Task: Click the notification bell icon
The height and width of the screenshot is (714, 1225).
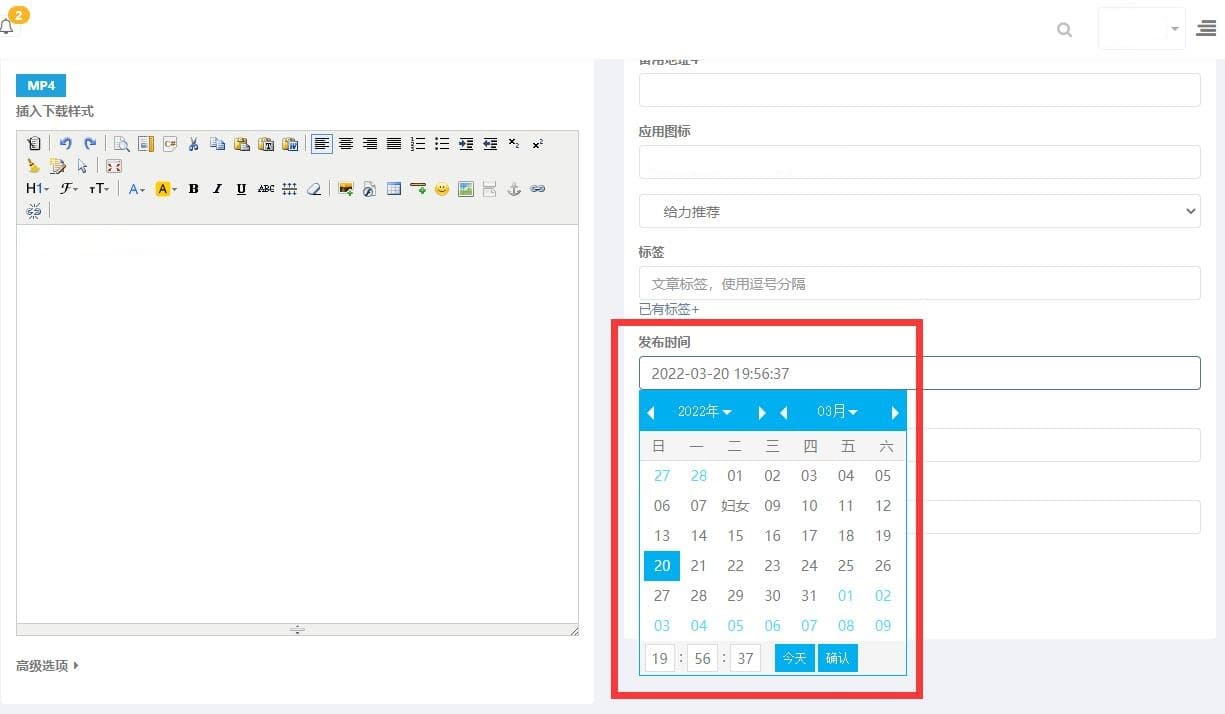Action: (x=8, y=26)
